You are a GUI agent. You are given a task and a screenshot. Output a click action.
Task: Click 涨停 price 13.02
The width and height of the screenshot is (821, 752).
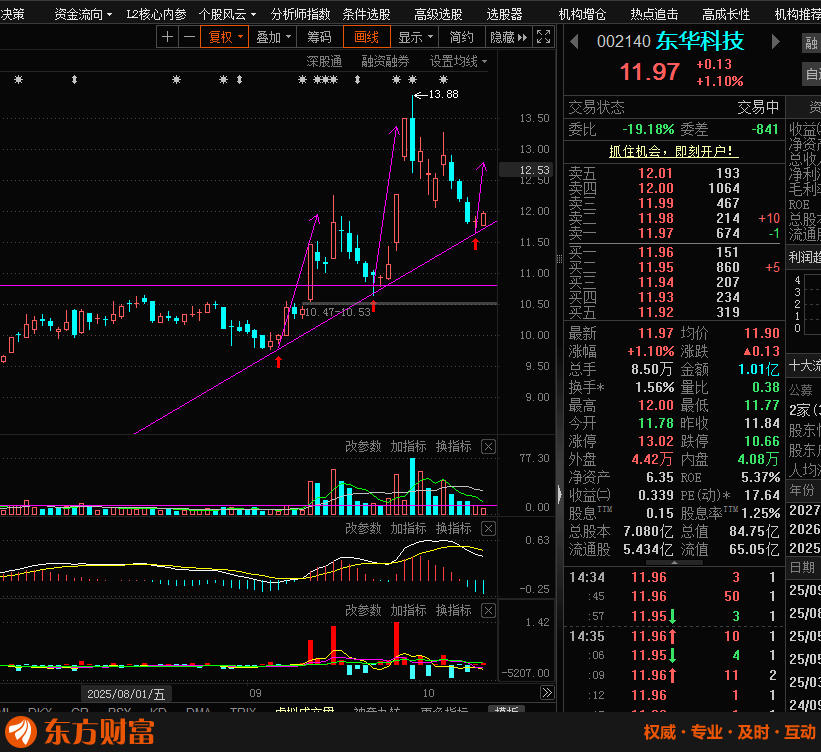(656, 441)
